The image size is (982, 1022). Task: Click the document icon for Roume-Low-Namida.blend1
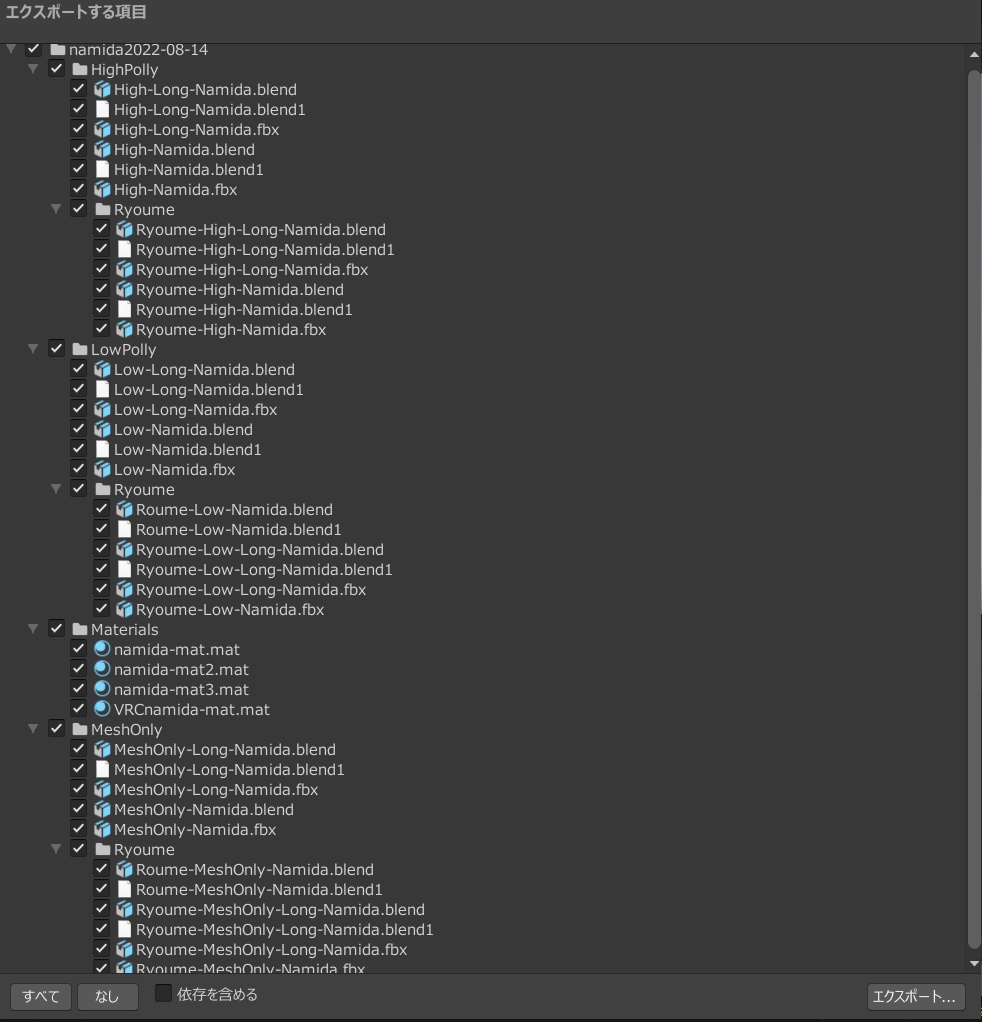(124, 528)
